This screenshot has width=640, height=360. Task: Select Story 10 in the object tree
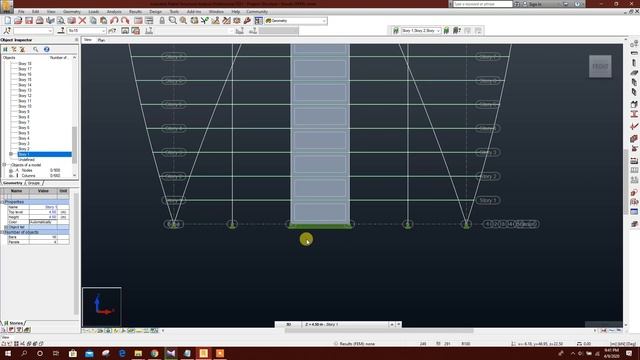[24, 106]
